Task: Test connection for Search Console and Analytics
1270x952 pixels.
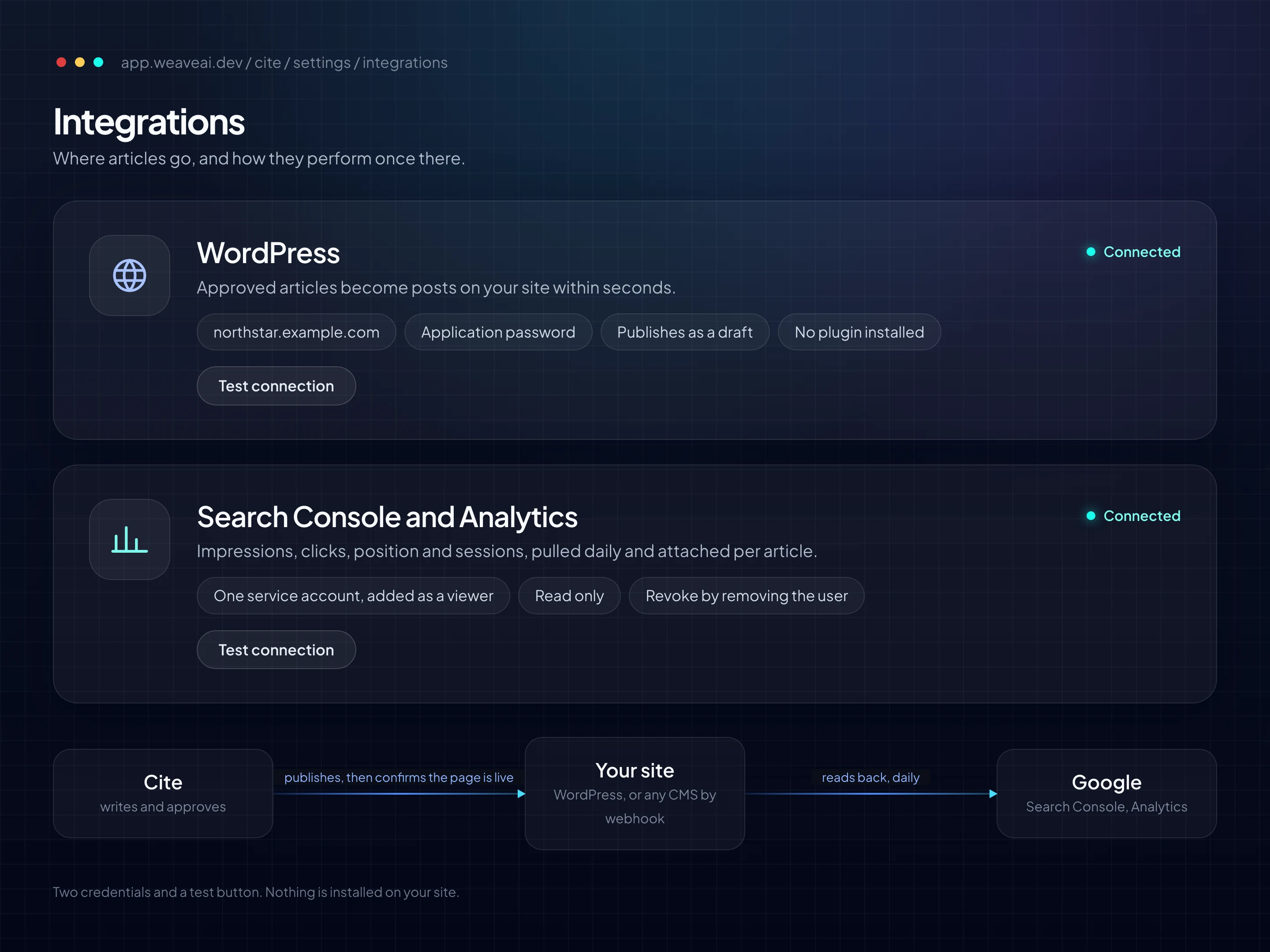Action: tap(276, 650)
